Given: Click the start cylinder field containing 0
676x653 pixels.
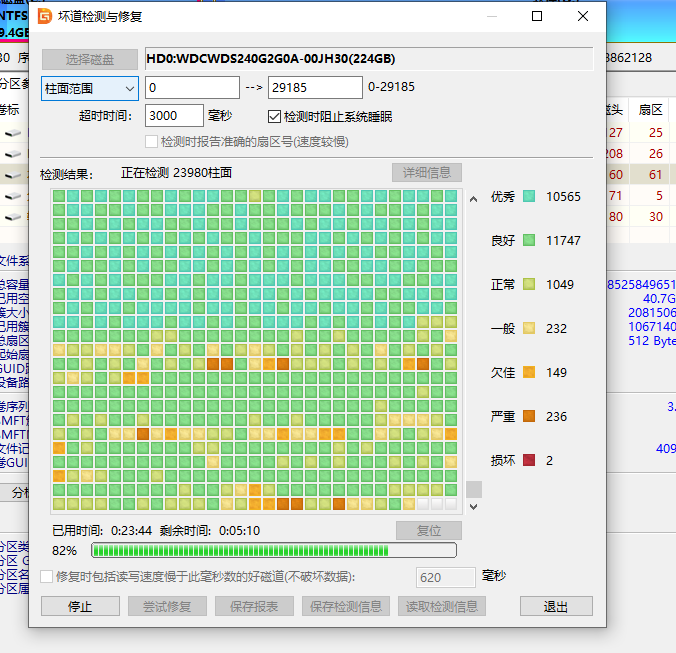Looking at the screenshot, I should pos(192,87).
